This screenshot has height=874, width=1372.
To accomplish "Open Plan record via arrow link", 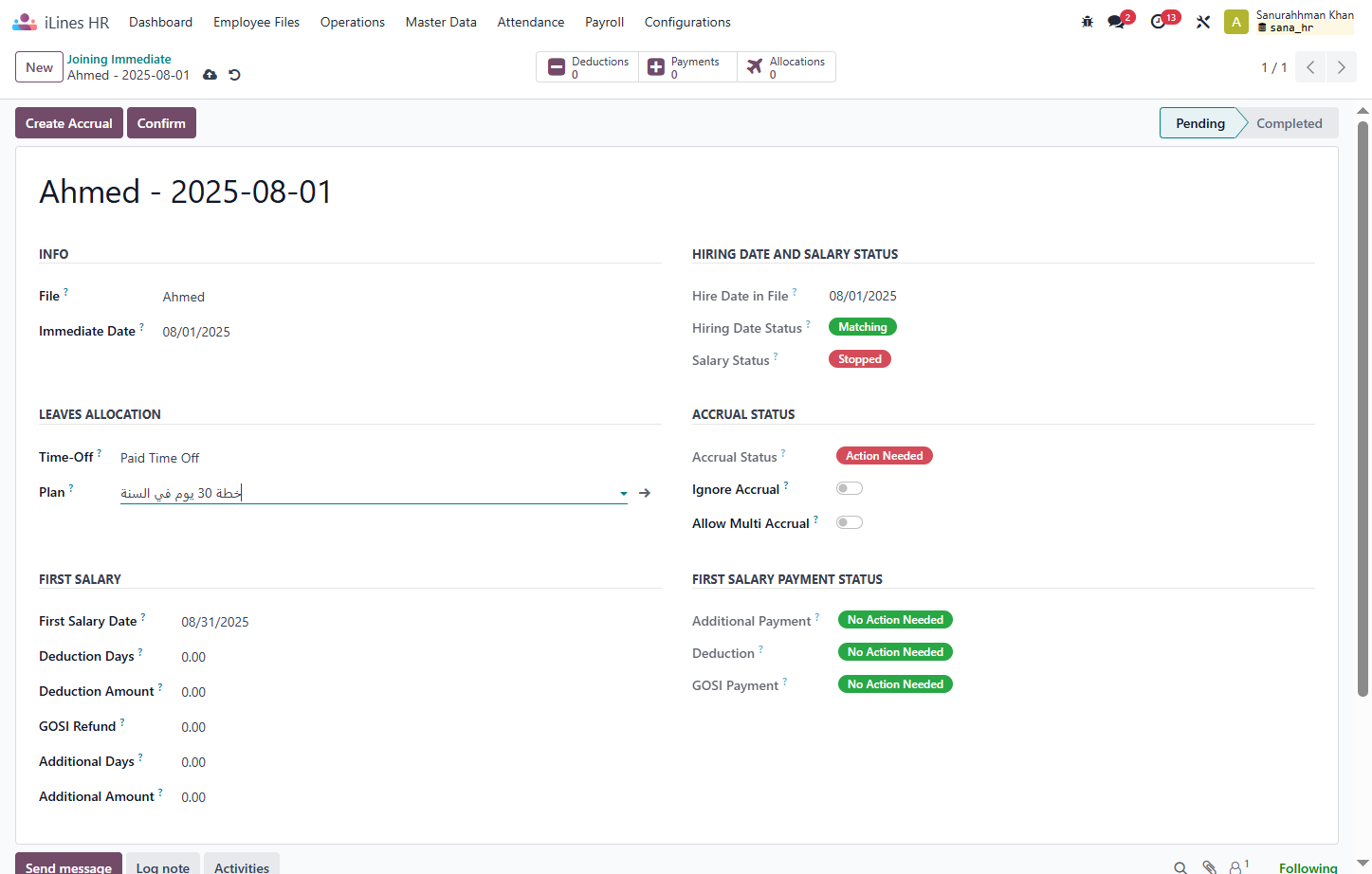I will 645,493.
